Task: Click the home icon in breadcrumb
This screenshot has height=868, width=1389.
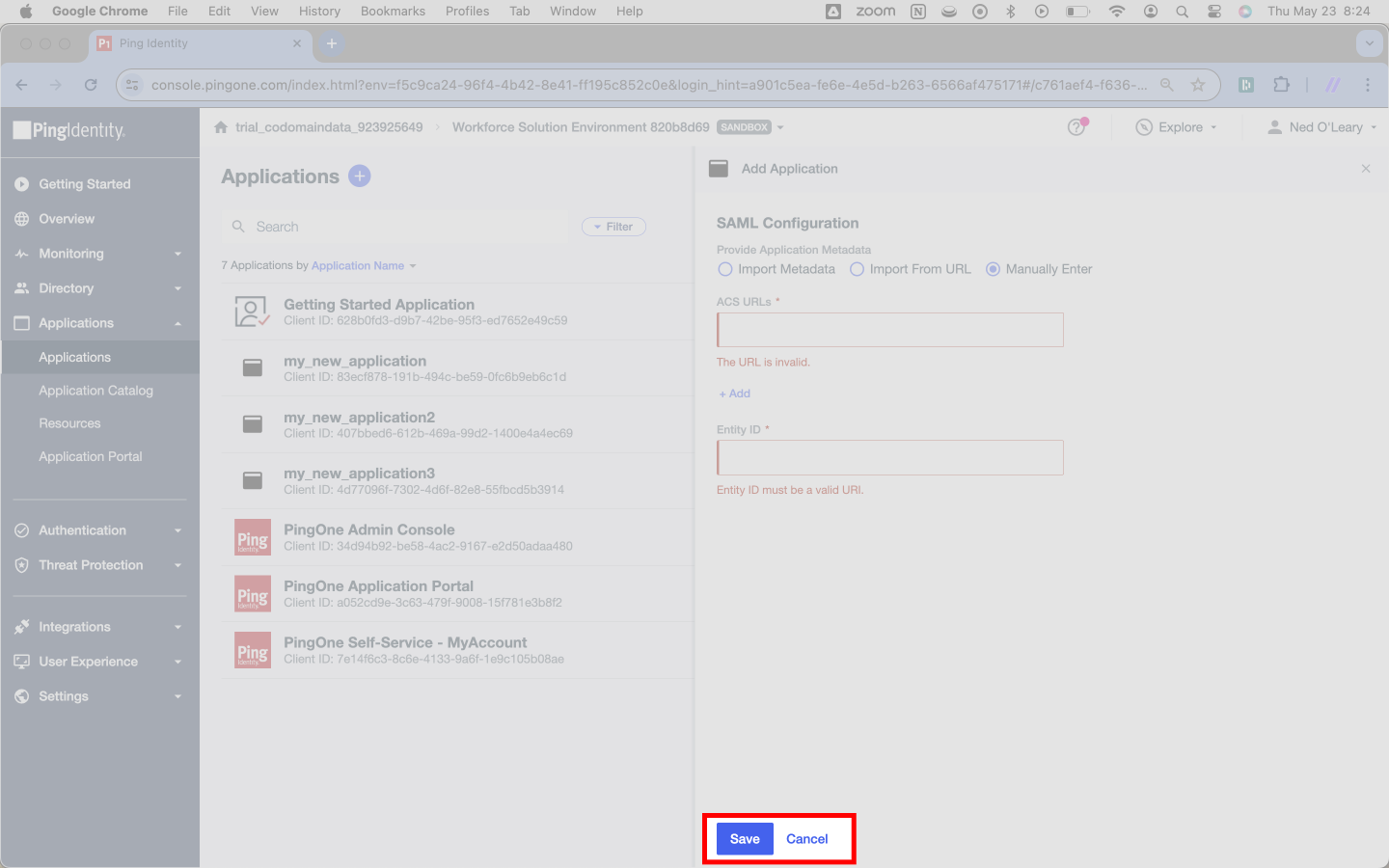Action: pyautogui.click(x=221, y=127)
